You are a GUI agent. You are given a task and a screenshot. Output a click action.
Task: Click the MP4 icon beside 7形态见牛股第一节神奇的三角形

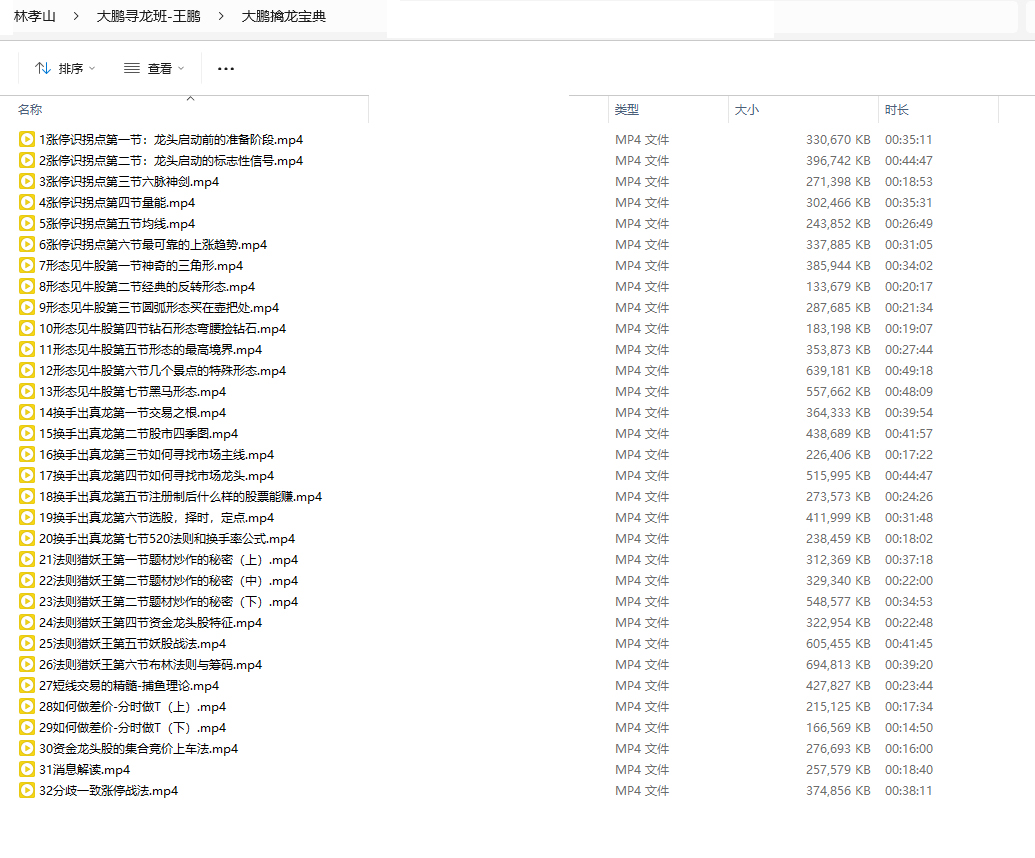(27, 266)
